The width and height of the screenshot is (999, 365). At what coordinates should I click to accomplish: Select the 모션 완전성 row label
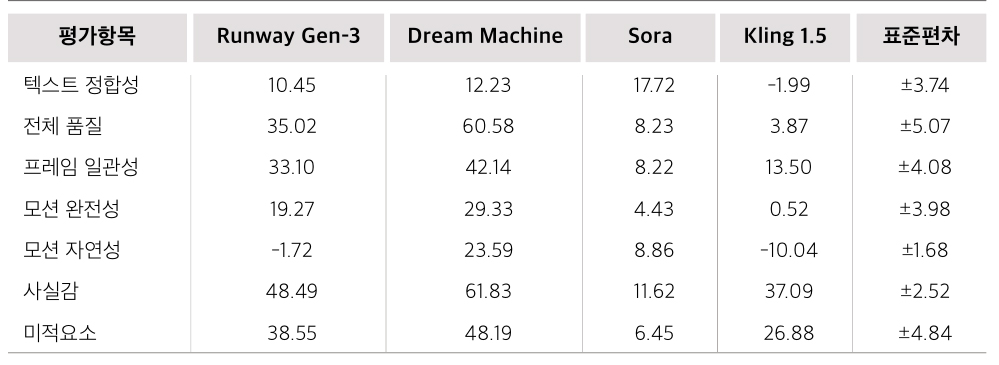pyautogui.click(x=71, y=209)
